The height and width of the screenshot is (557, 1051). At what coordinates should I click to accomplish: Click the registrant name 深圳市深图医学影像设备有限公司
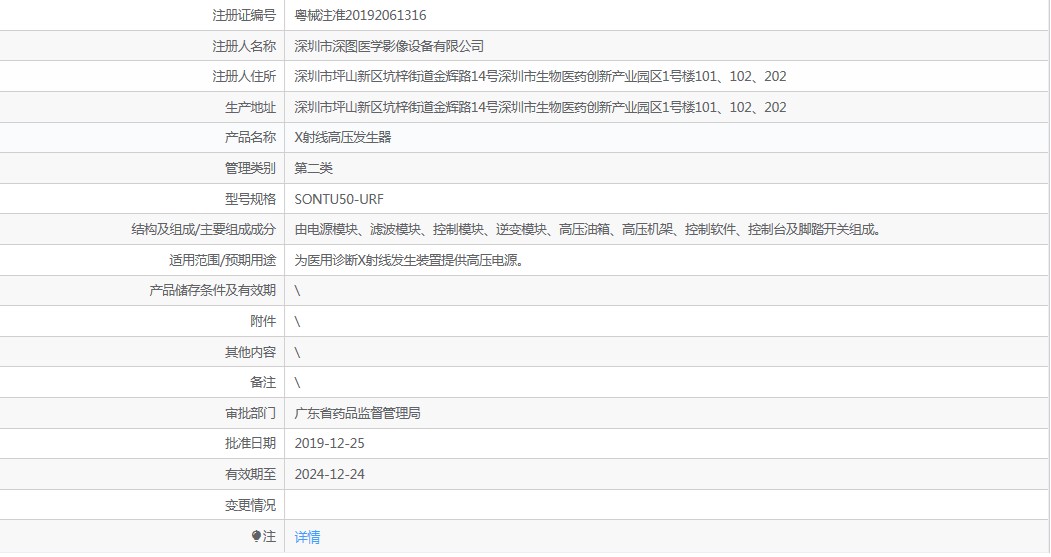click(x=389, y=46)
